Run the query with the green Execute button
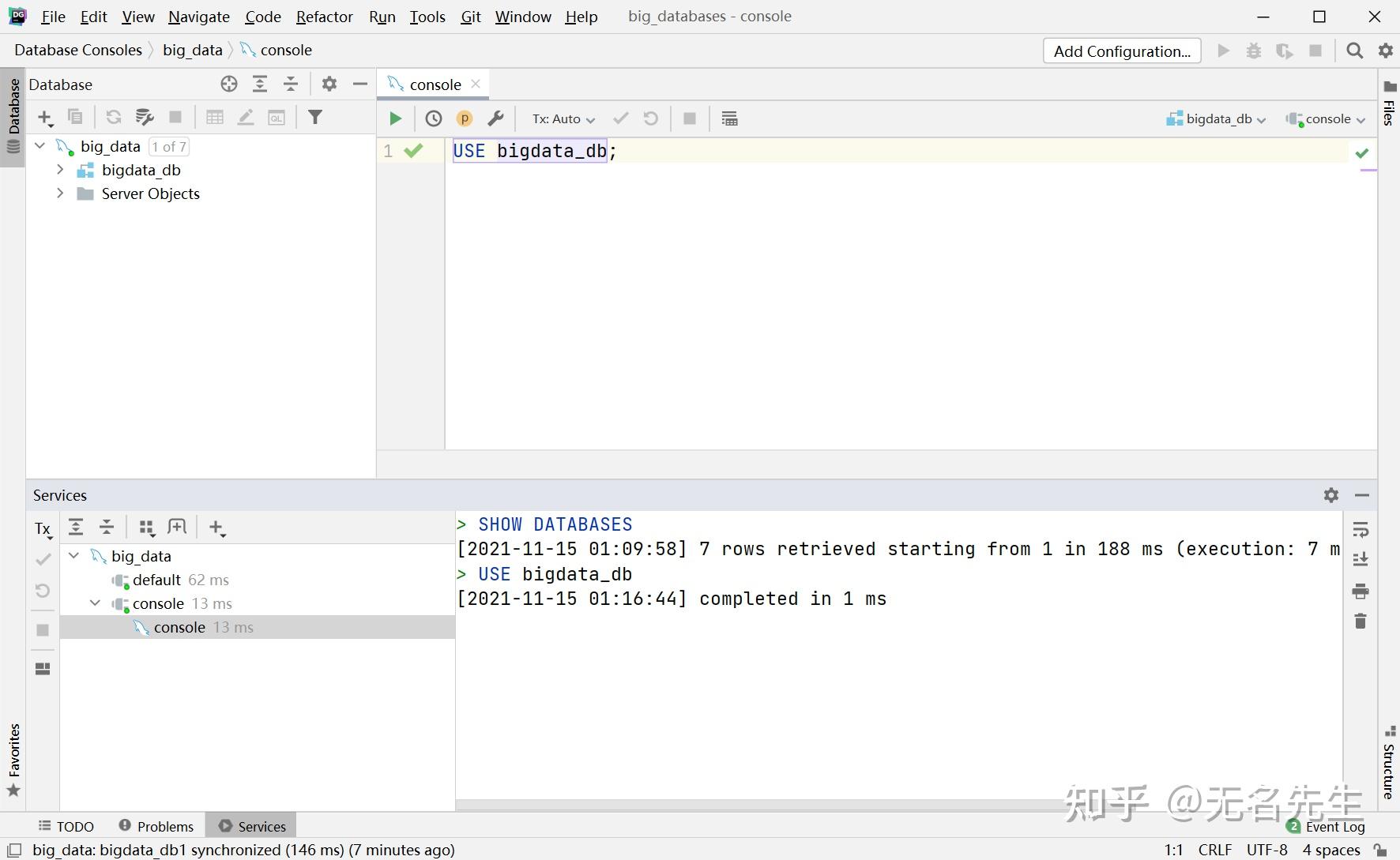Screen dimensions: 1400x860 tap(395, 118)
